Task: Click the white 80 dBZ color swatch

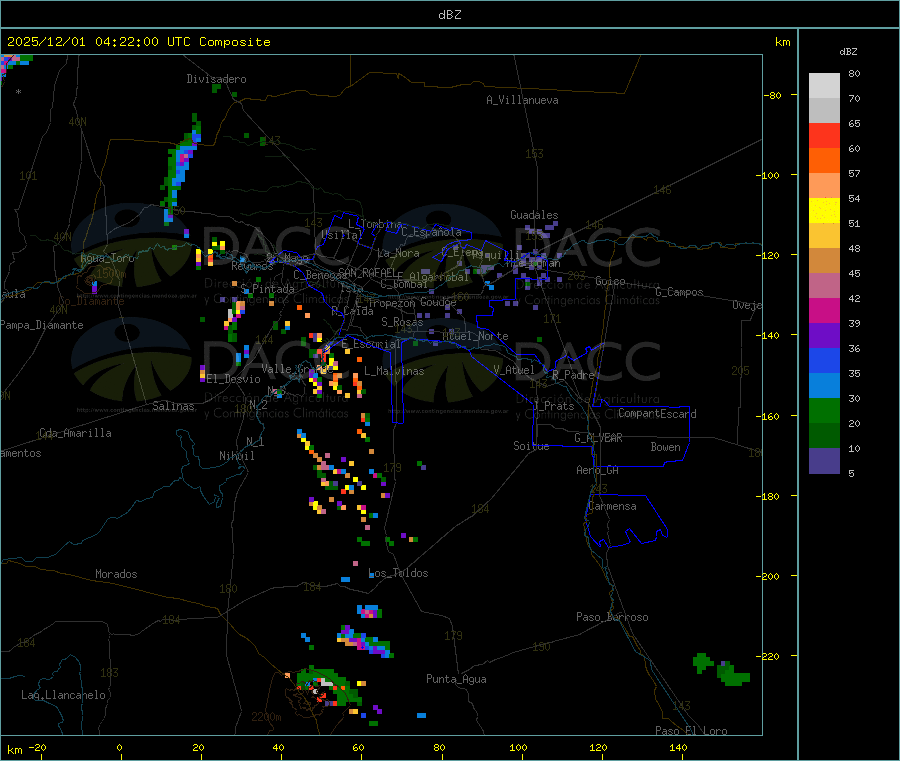Action: coord(824,86)
